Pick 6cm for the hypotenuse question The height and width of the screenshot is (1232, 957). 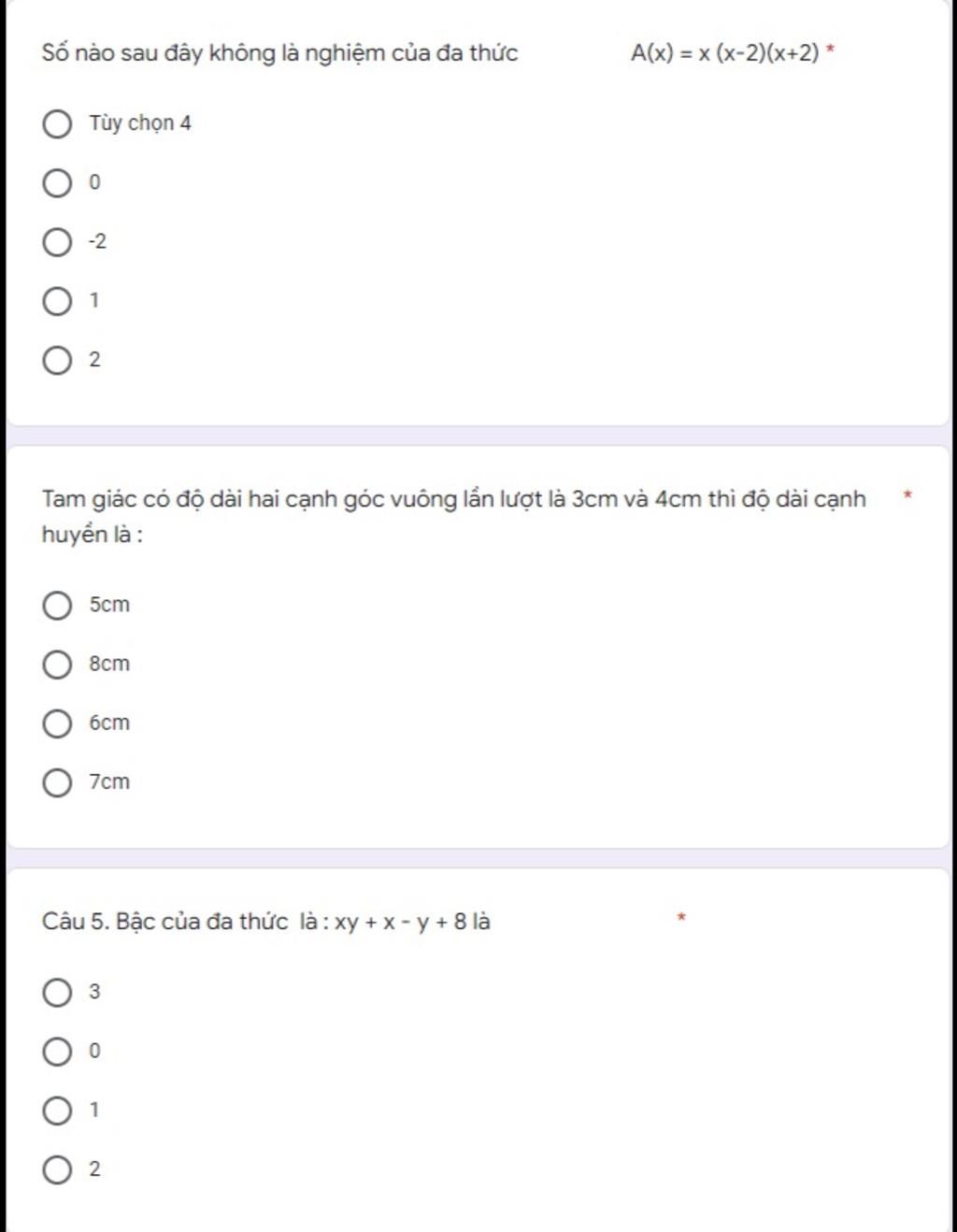click(x=57, y=723)
